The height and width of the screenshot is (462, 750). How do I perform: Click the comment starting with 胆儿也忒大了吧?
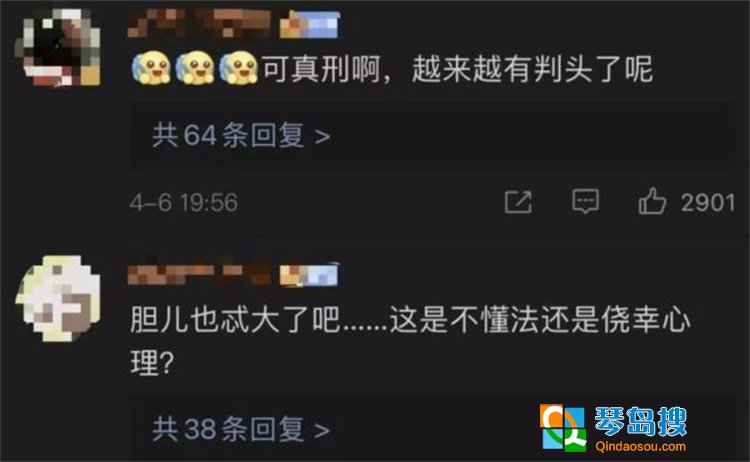(x=410, y=341)
